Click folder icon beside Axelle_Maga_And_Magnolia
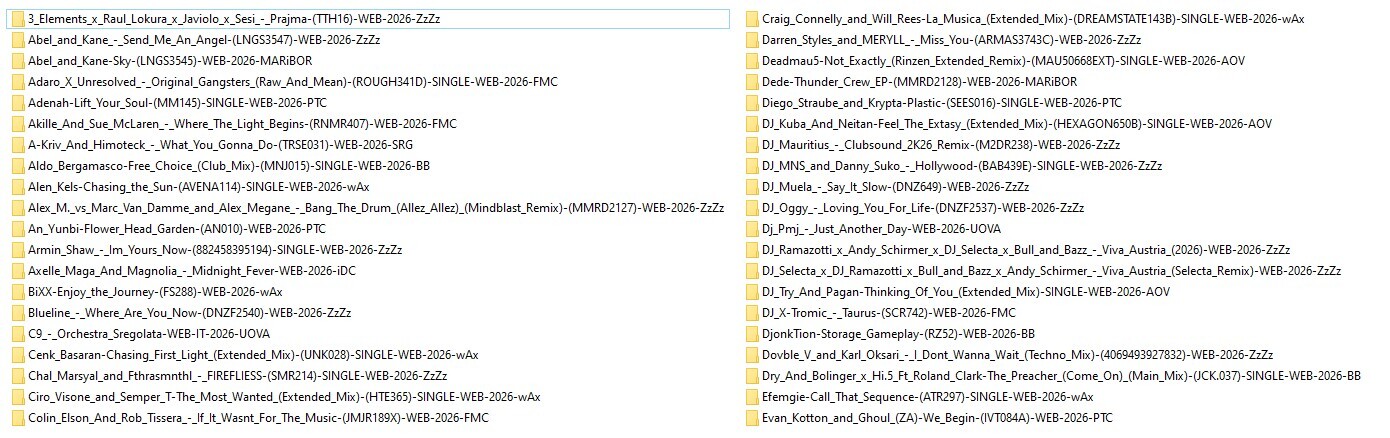This screenshot has height=438, width=1390. click(17, 271)
